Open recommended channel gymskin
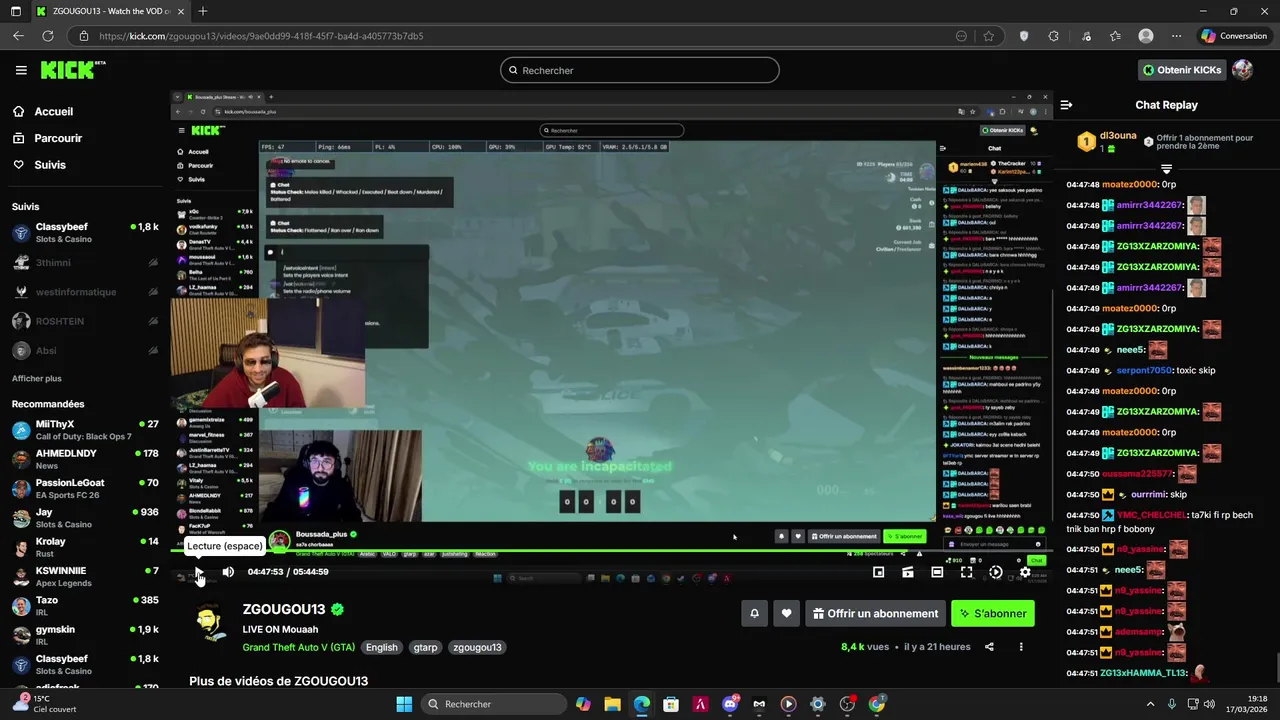This screenshot has width=1280, height=720. pyautogui.click(x=85, y=635)
